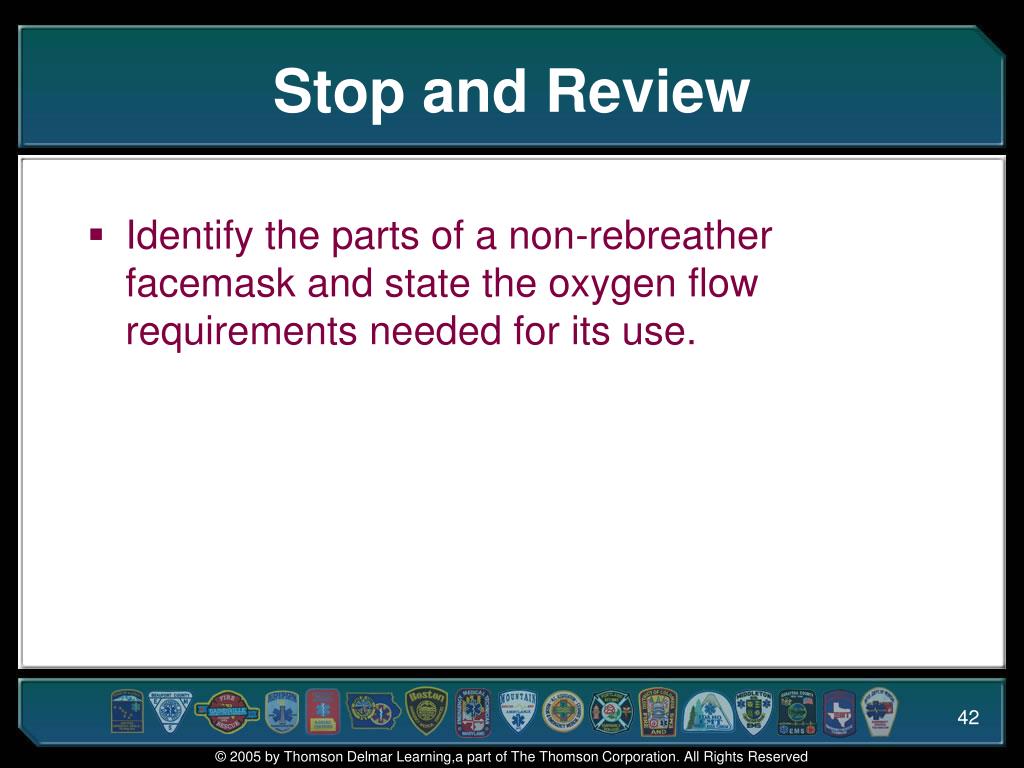Click the Maltese cross fire department badge
The height and width of the screenshot is (768, 1024).
point(611,712)
